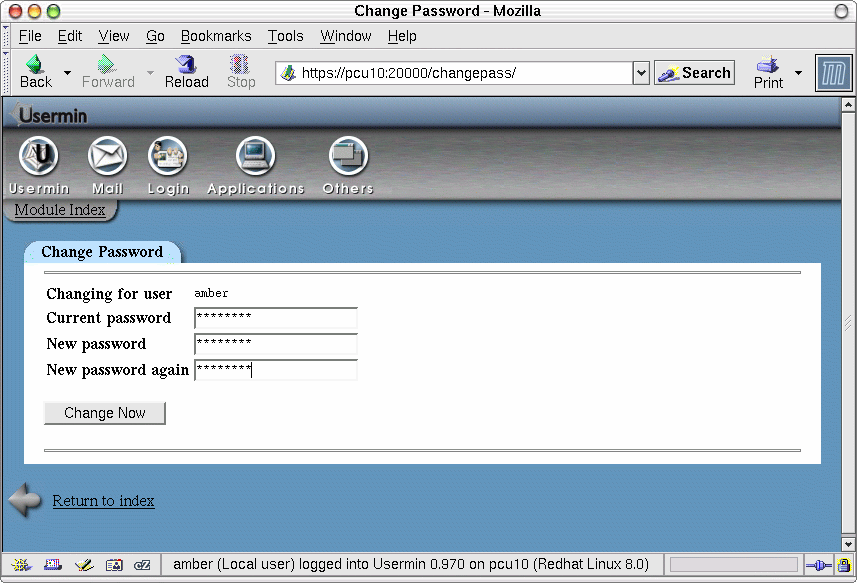The height and width of the screenshot is (583, 857).
Task: Click the Mozilla throbber logo
Action: pyautogui.click(x=833, y=73)
